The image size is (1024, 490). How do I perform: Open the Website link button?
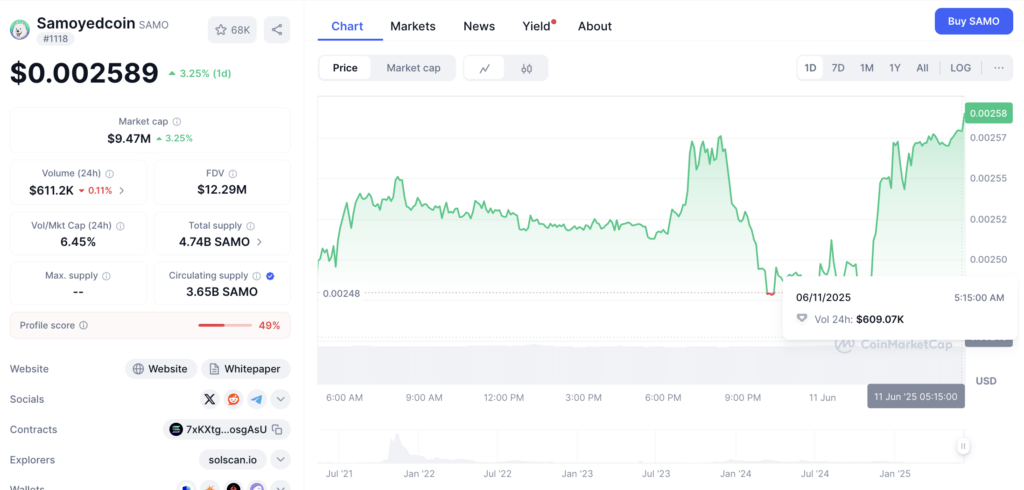pos(163,368)
